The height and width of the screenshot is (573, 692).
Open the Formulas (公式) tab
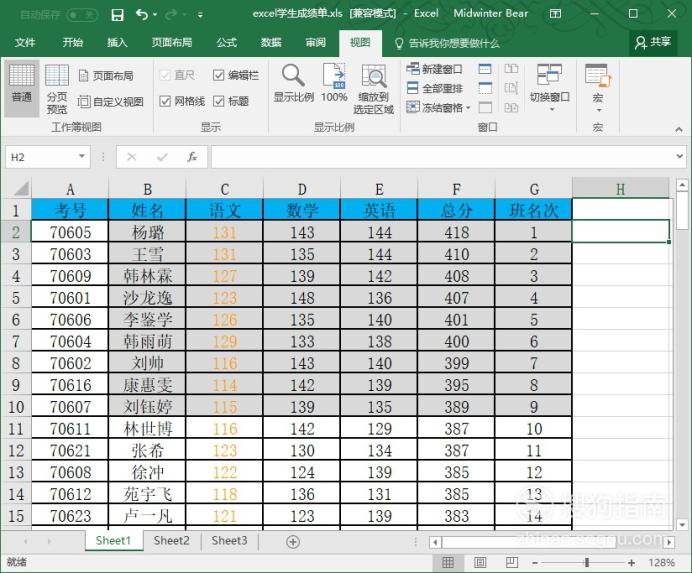pyautogui.click(x=226, y=43)
